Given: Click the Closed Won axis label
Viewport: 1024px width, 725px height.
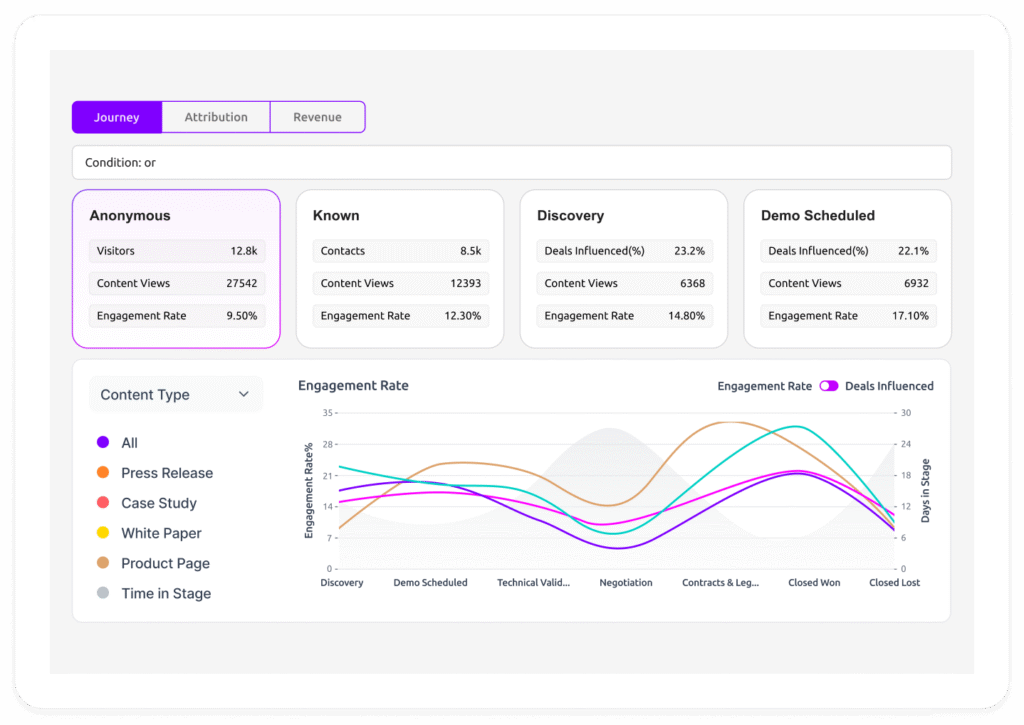Looking at the screenshot, I should (x=814, y=583).
